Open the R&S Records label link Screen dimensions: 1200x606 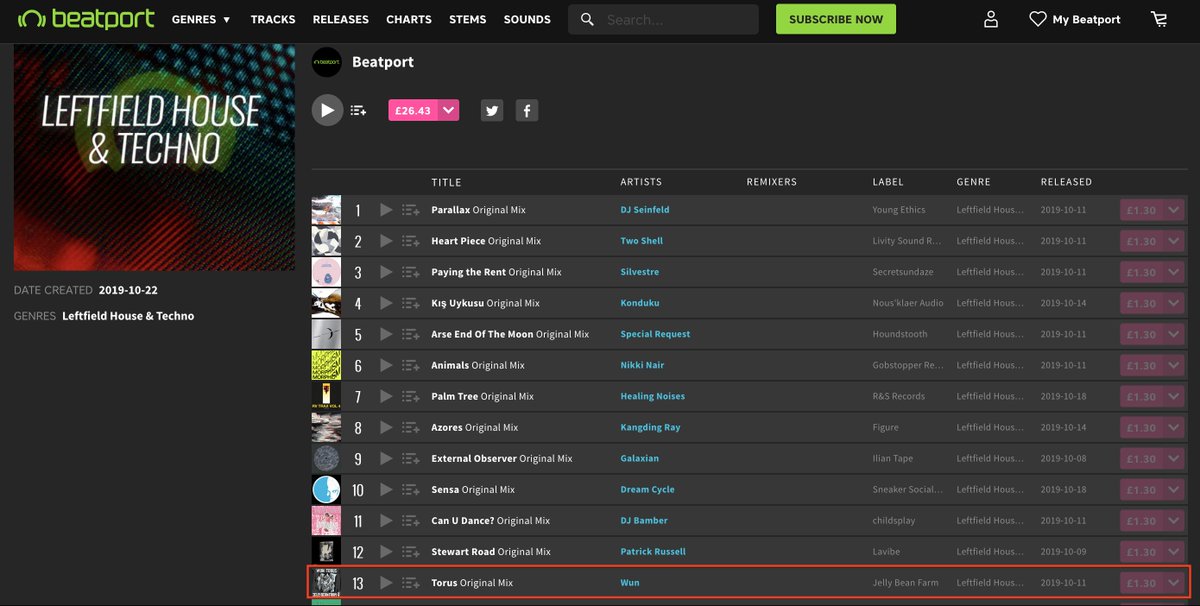point(899,396)
